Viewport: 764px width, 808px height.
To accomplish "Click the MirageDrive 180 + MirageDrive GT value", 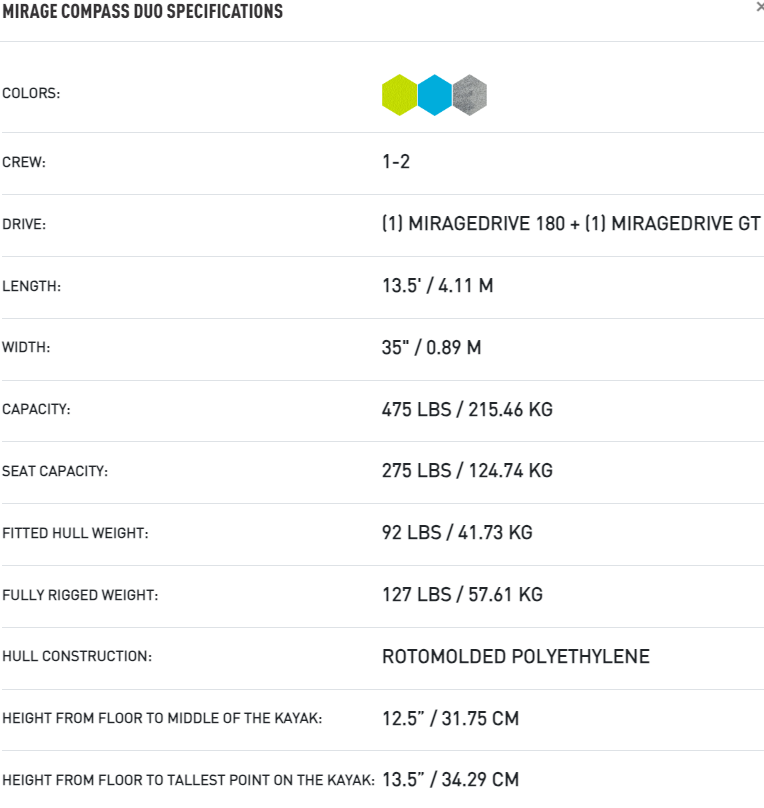I will 571,224.
